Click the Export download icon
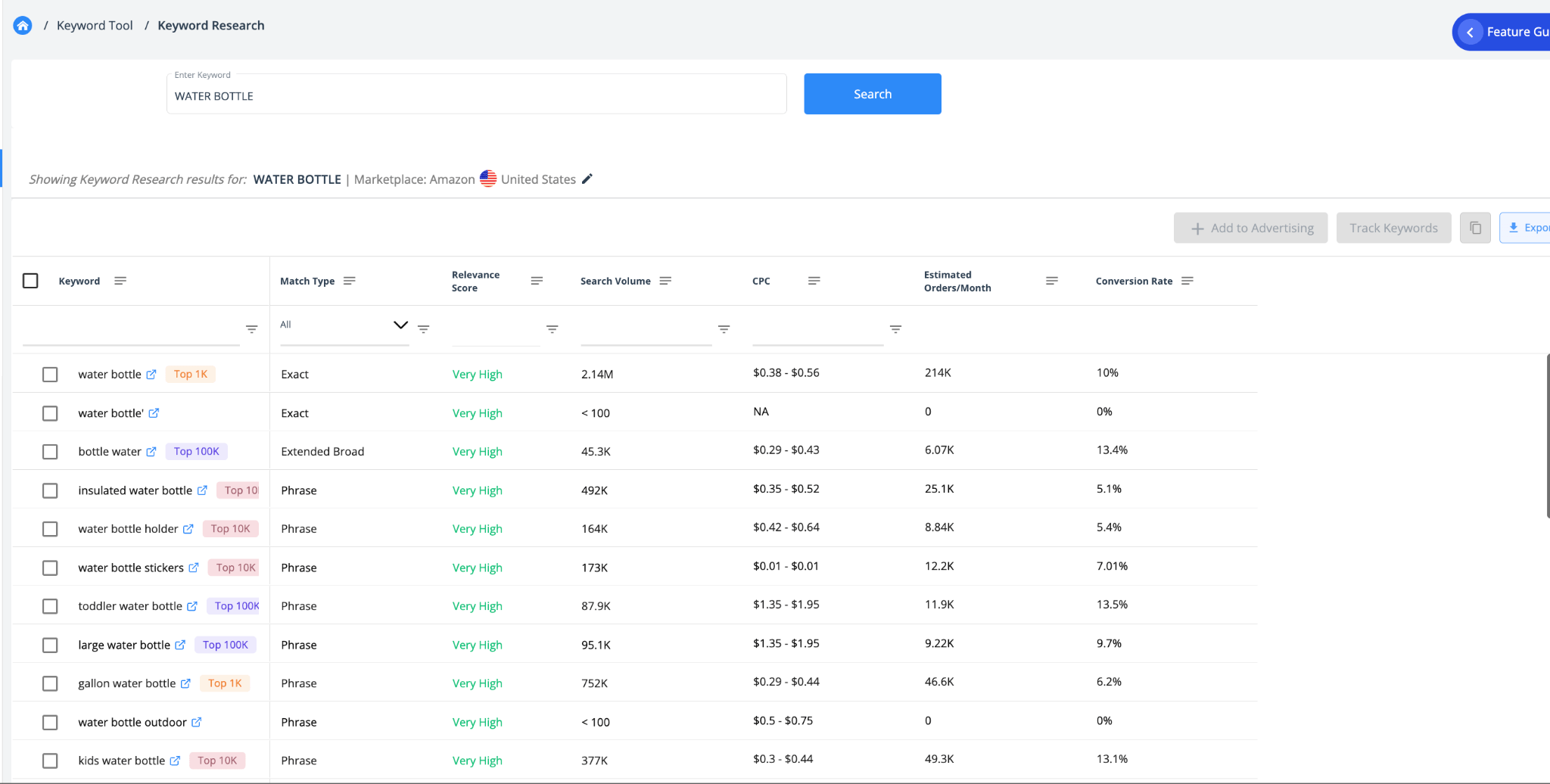 pyautogui.click(x=1514, y=227)
